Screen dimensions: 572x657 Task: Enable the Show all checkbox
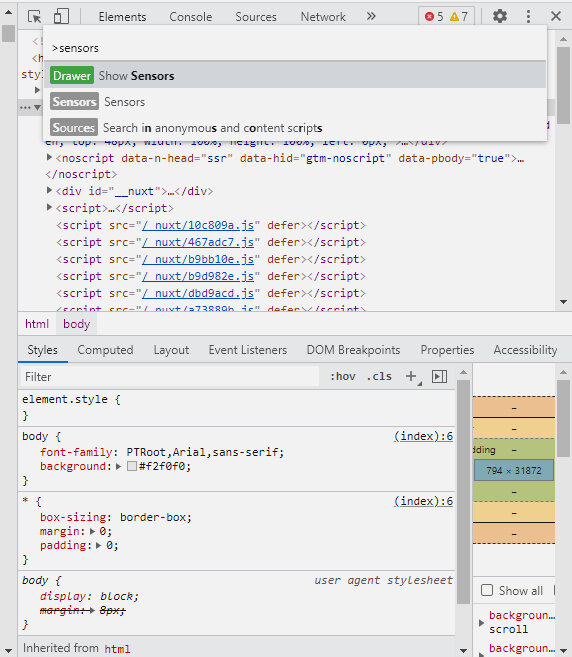[x=487, y=590]
